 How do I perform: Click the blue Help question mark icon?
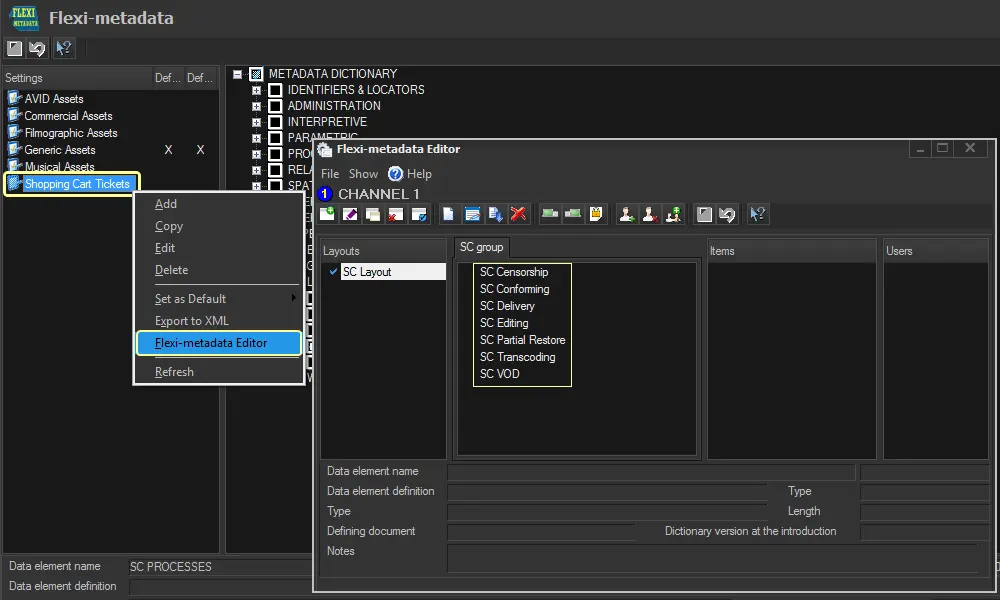pyautogui.click(x=395, y=174)
